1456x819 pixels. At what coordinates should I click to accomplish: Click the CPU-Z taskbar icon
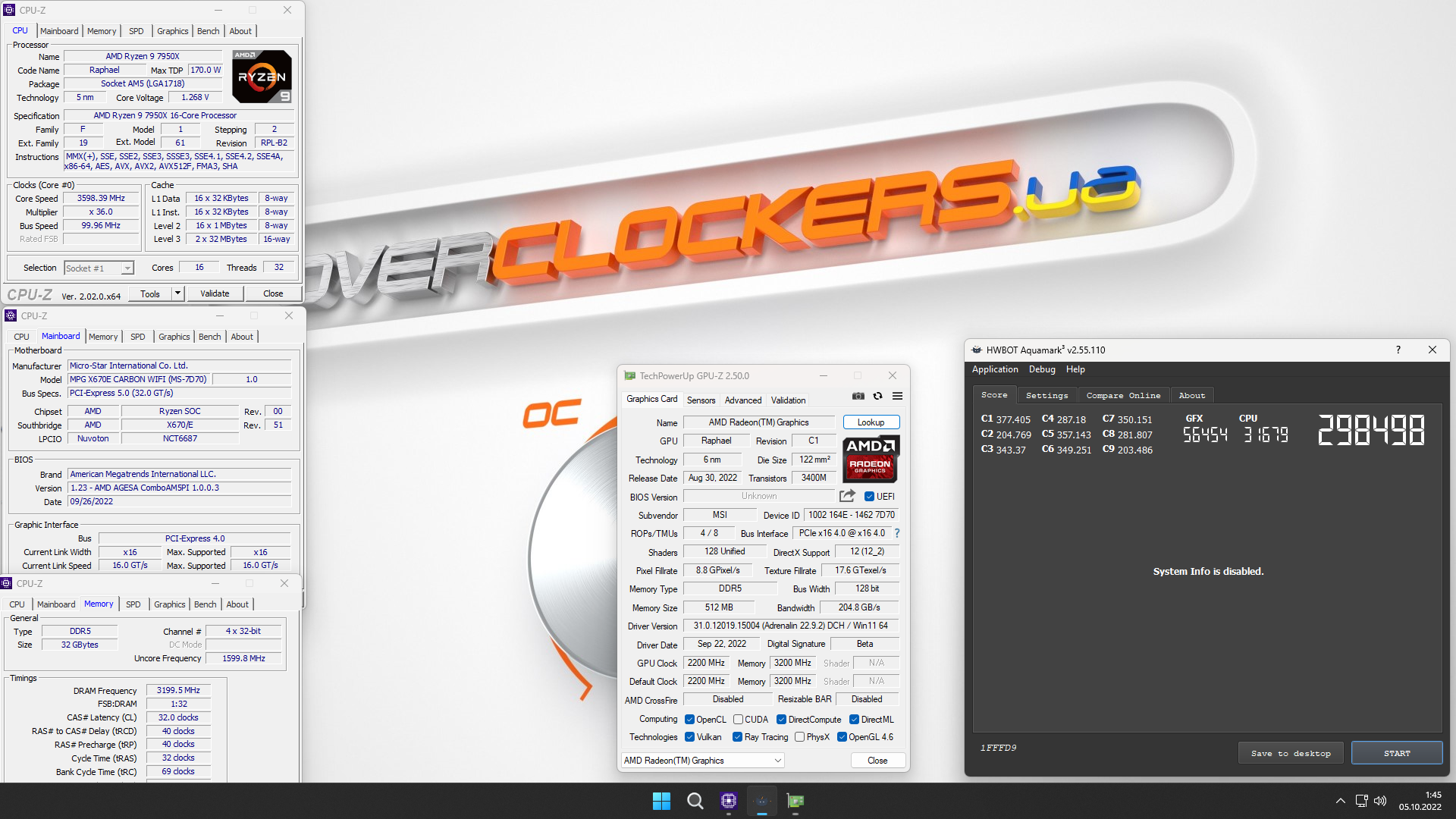(729, 801)
